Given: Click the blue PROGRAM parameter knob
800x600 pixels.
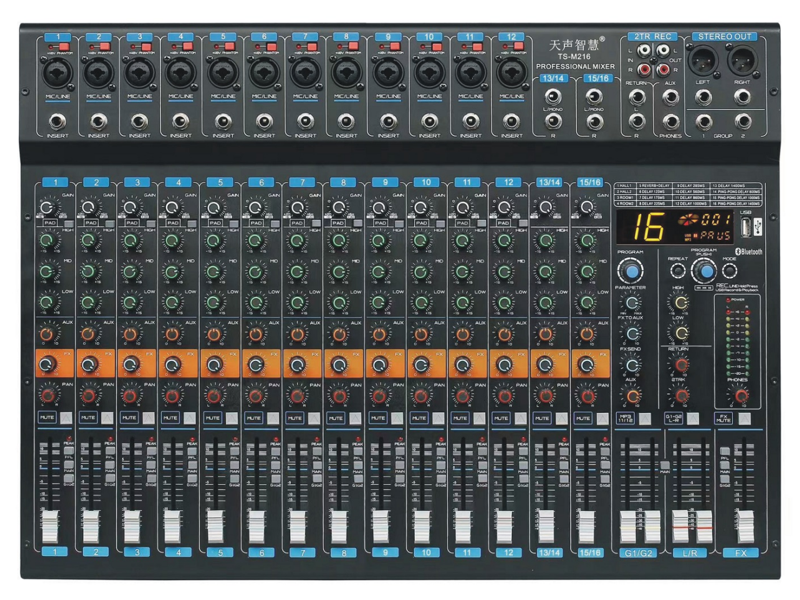Looking at the screenshot, I should (630, 272).
